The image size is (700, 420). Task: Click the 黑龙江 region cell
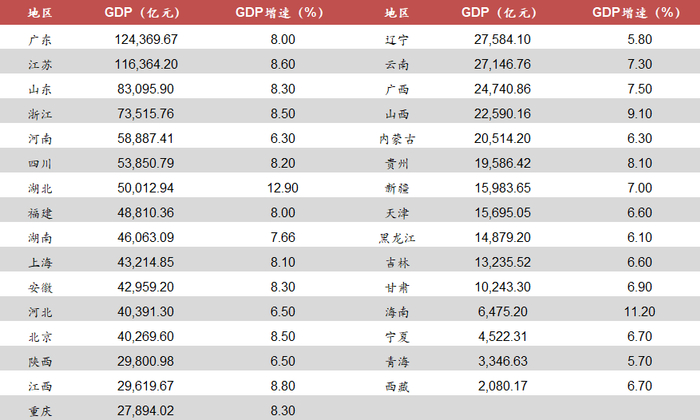point(398,235)
